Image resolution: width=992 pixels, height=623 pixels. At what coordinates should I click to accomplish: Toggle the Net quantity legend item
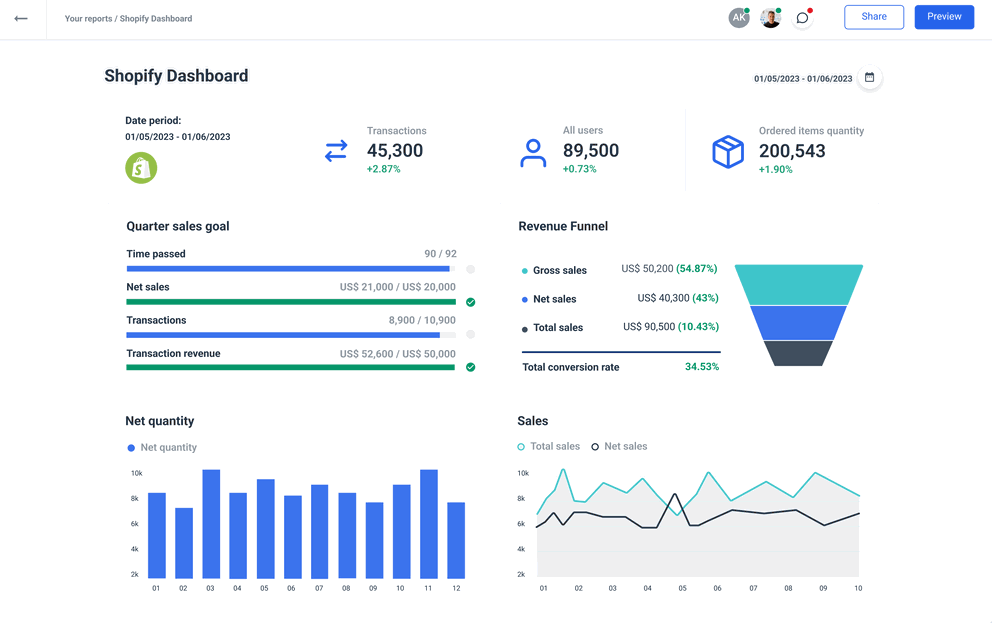(162, 447)
